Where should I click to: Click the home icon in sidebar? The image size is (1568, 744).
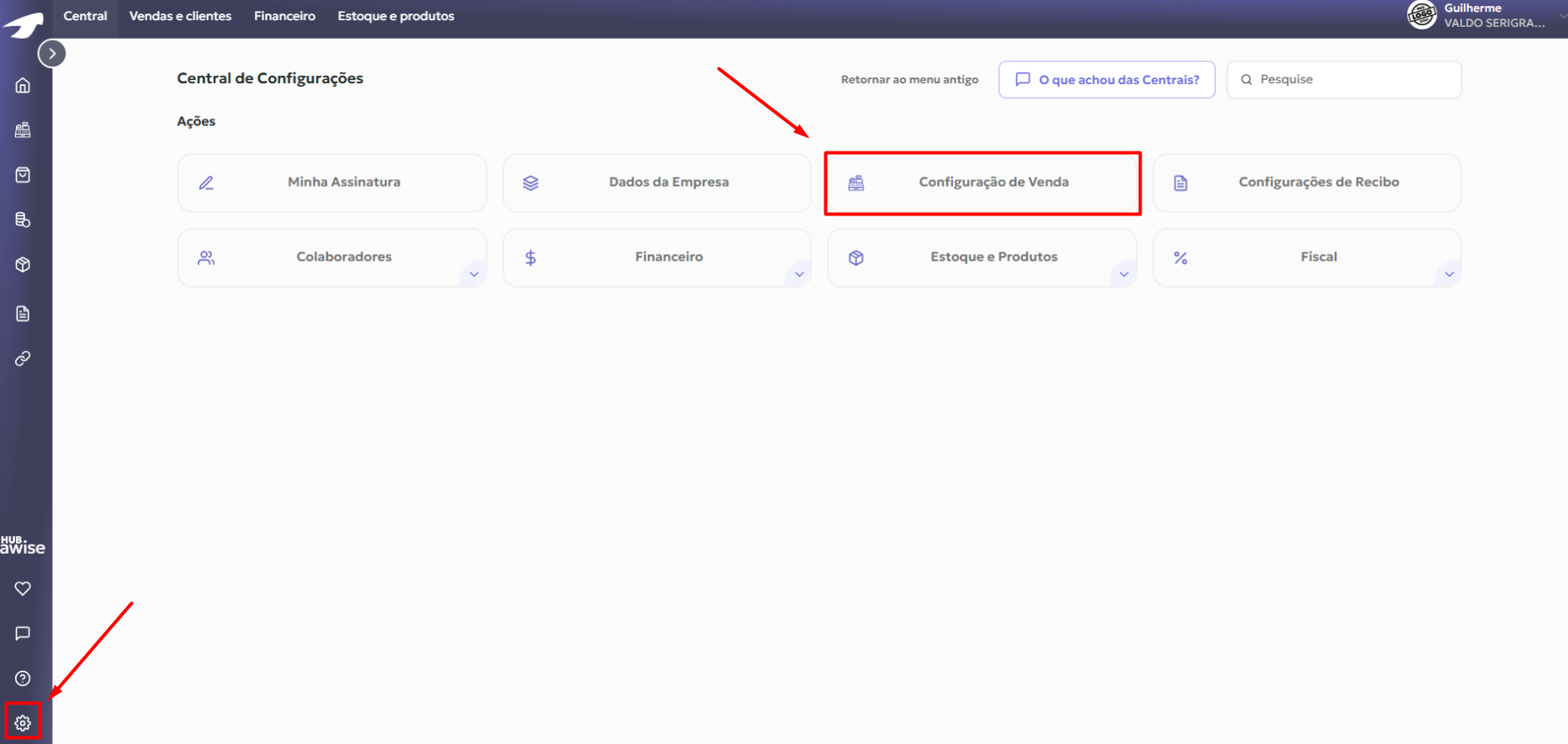pyautogui.click(x=23, y=86)
